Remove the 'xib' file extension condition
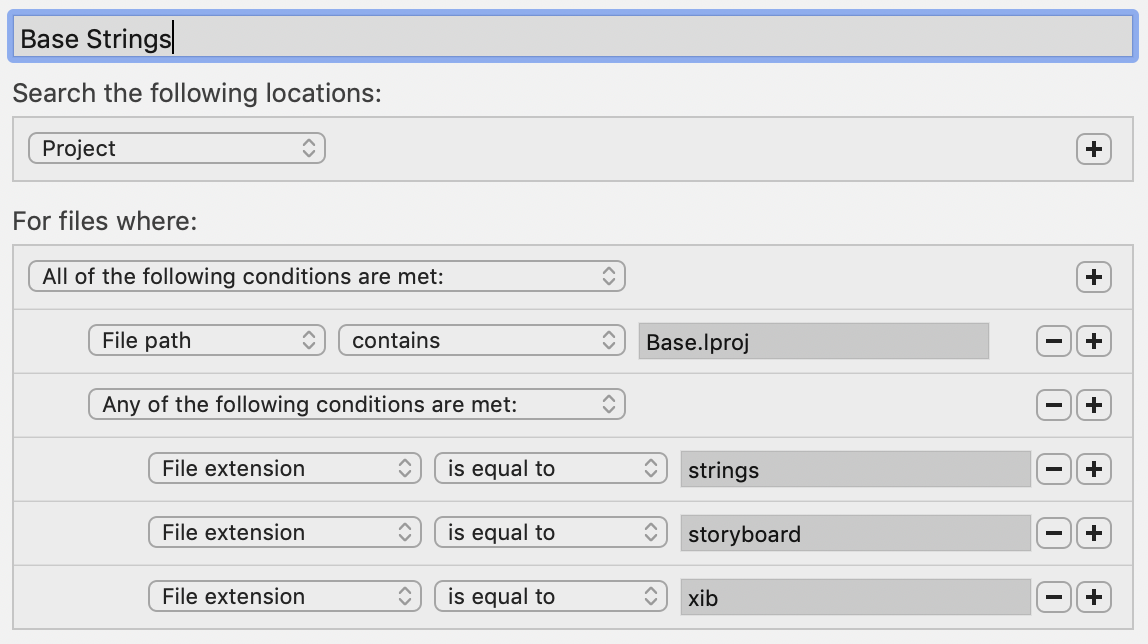This screenshot has width=1148, height=644. (1053, 596)
